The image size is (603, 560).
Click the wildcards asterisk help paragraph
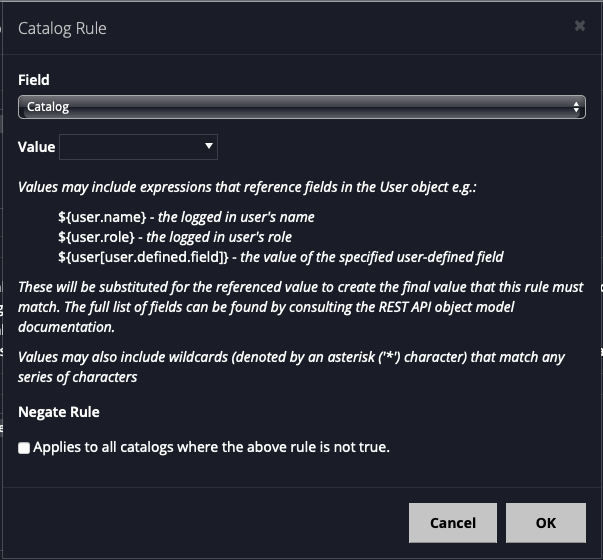point(291,367)
